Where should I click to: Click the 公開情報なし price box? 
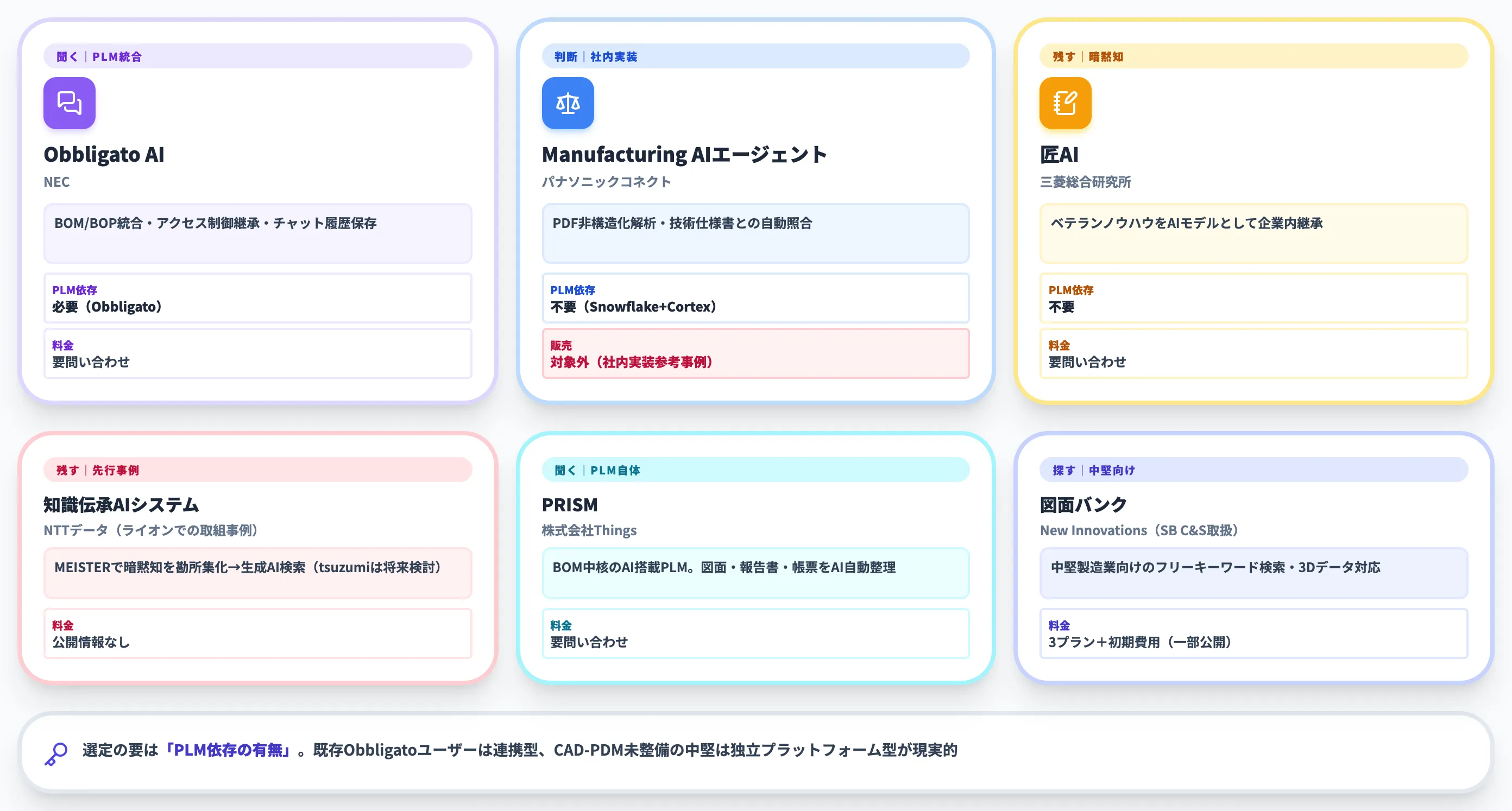pyautogui.click(x=257, y=634)
